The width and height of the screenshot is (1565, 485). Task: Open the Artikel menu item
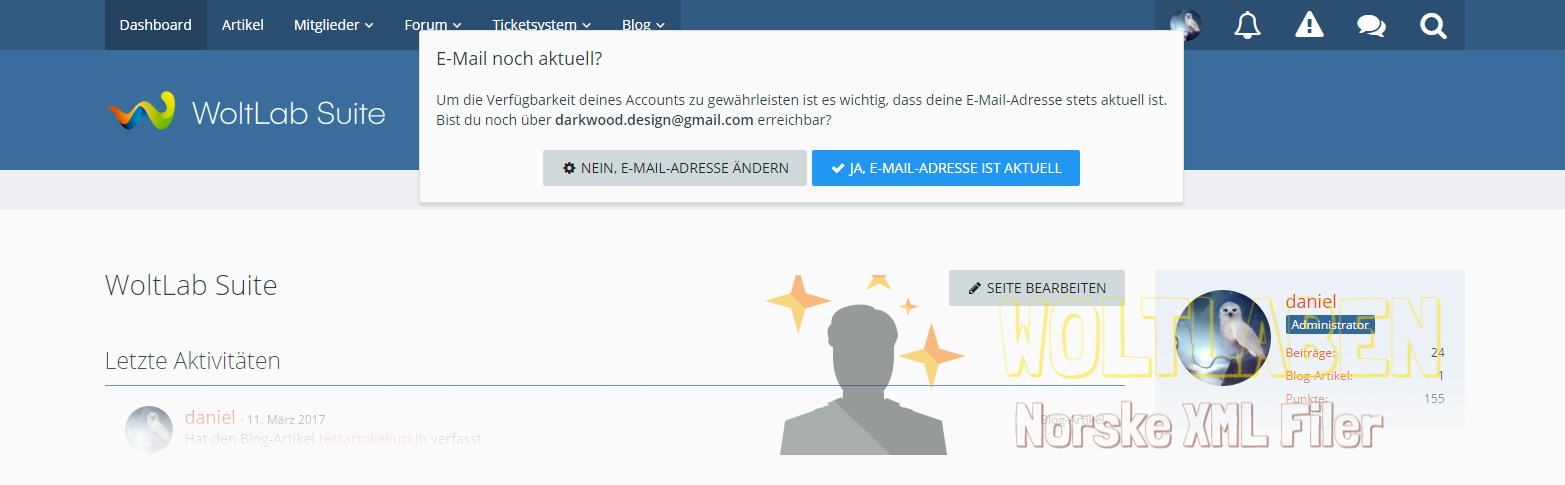[243, 25]
